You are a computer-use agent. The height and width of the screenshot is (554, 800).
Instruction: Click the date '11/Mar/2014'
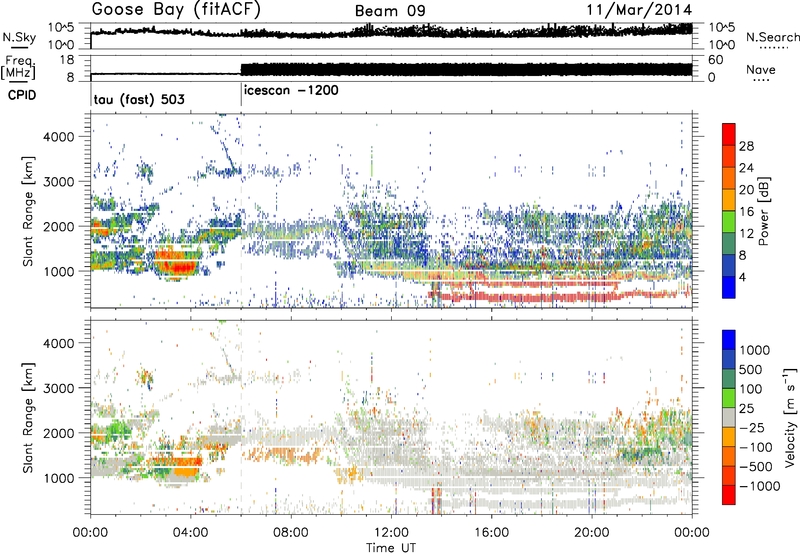(x=639, y=10)
